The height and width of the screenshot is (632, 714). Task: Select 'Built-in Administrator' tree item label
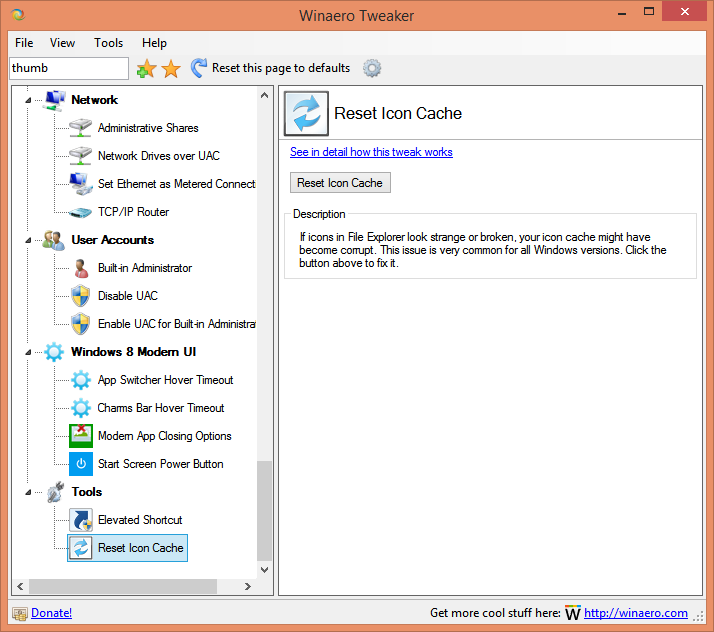pyautogui.click(x=145, y=268)
